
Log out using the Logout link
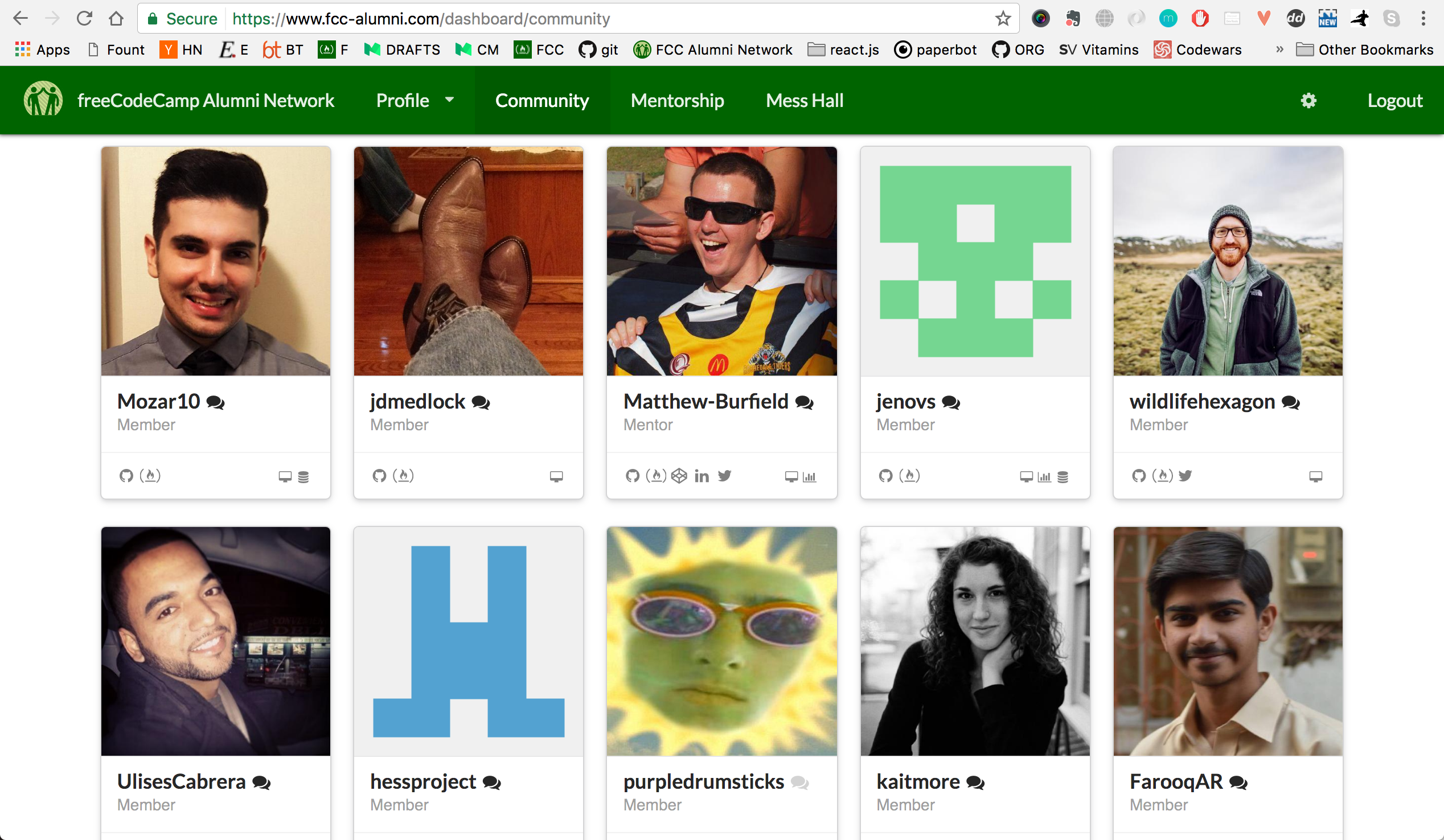click(x=1394, y=101)
